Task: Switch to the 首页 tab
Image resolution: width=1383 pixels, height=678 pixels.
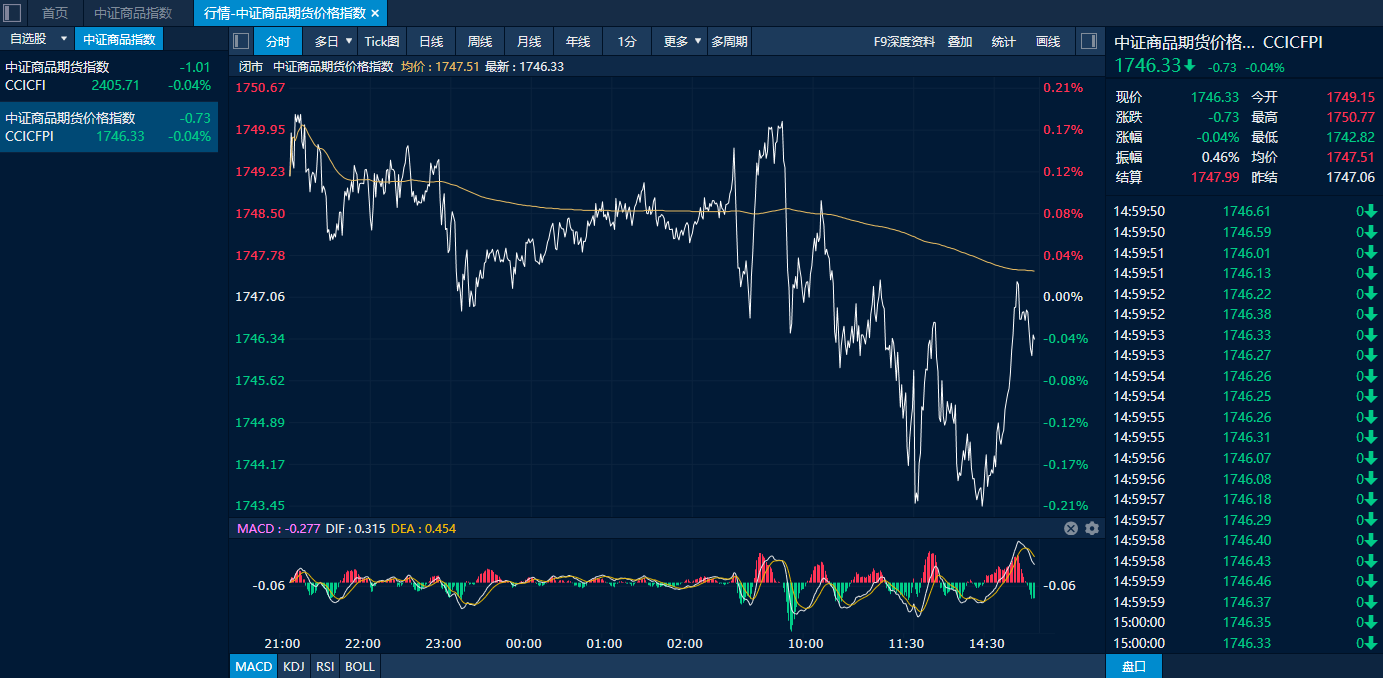Action: pyautogui.click(x=55, y=13)
